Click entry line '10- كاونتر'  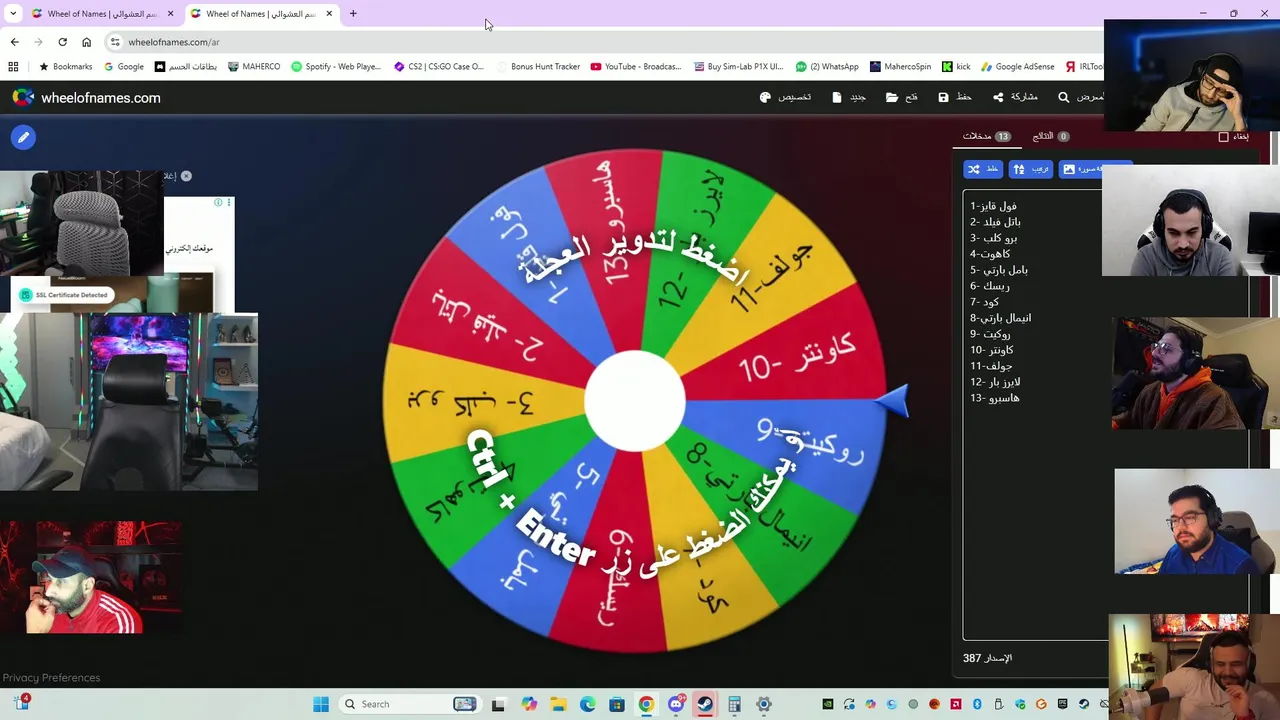click(991, 350)
